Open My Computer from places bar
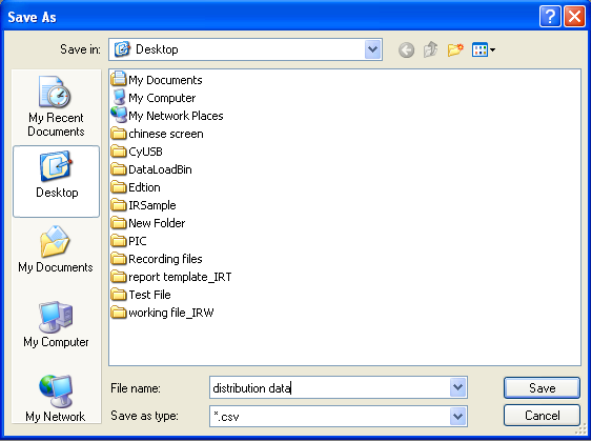The height and width of the screenshot is (441, 591). (x=56, y=325)
